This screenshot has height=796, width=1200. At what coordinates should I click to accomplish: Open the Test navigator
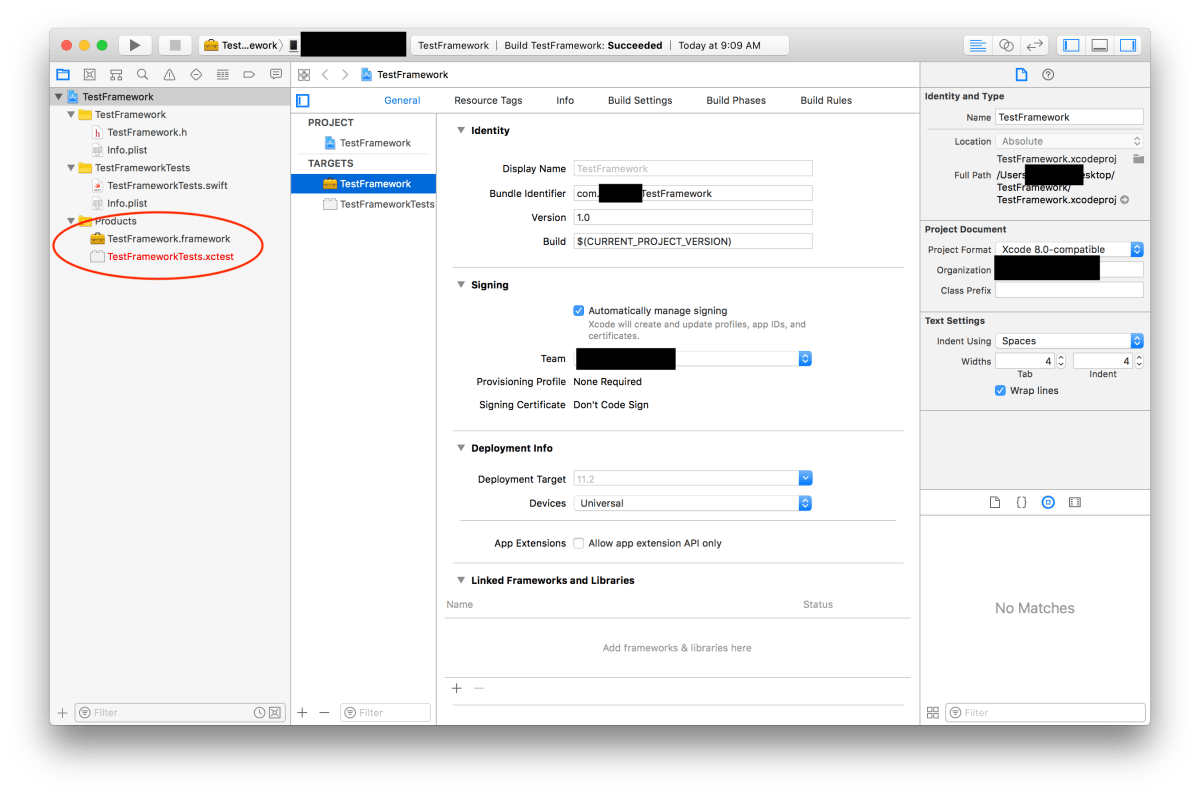(x=196, y=74)
